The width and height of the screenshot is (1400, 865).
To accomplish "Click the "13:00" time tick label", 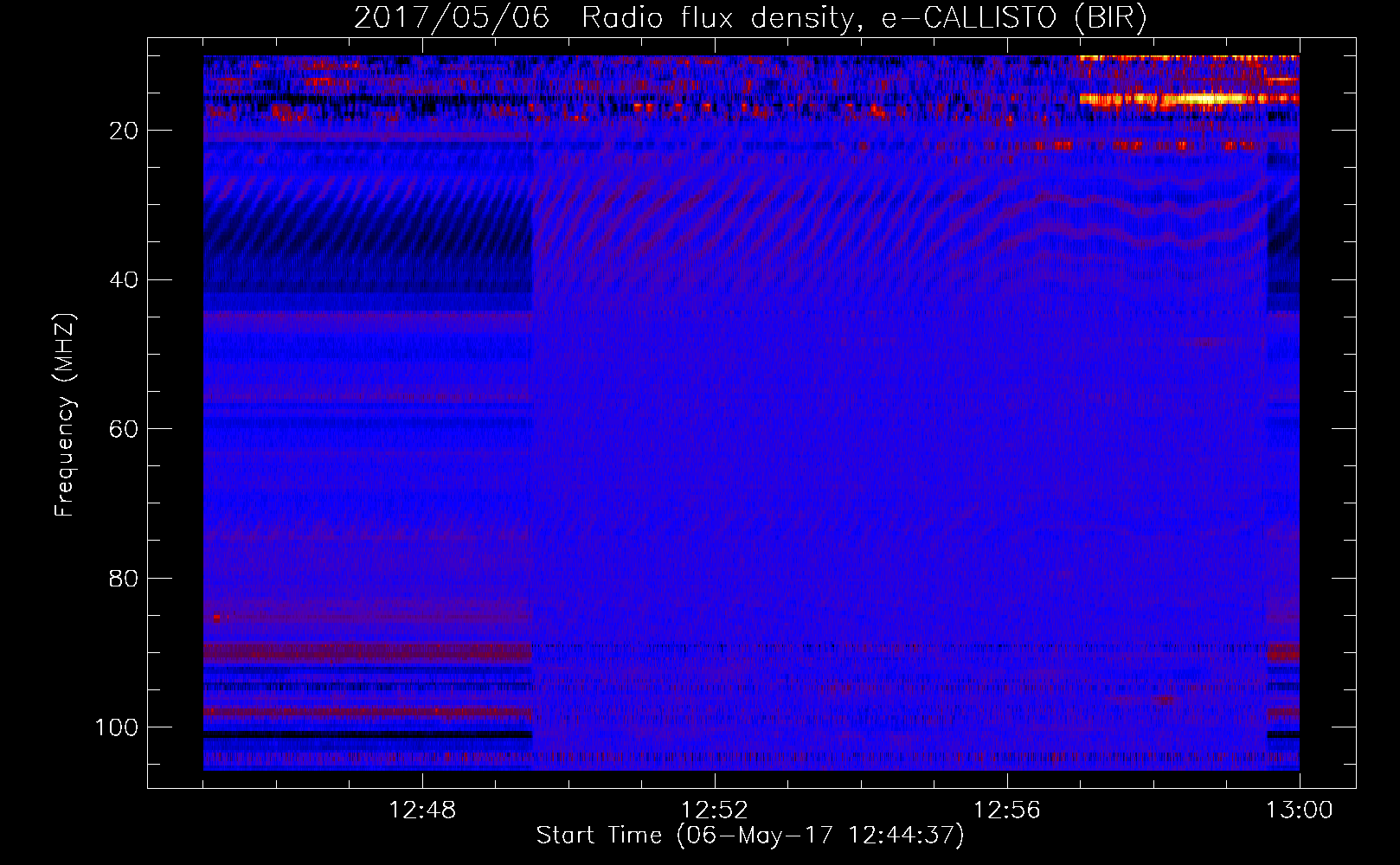I will 1300,811.
